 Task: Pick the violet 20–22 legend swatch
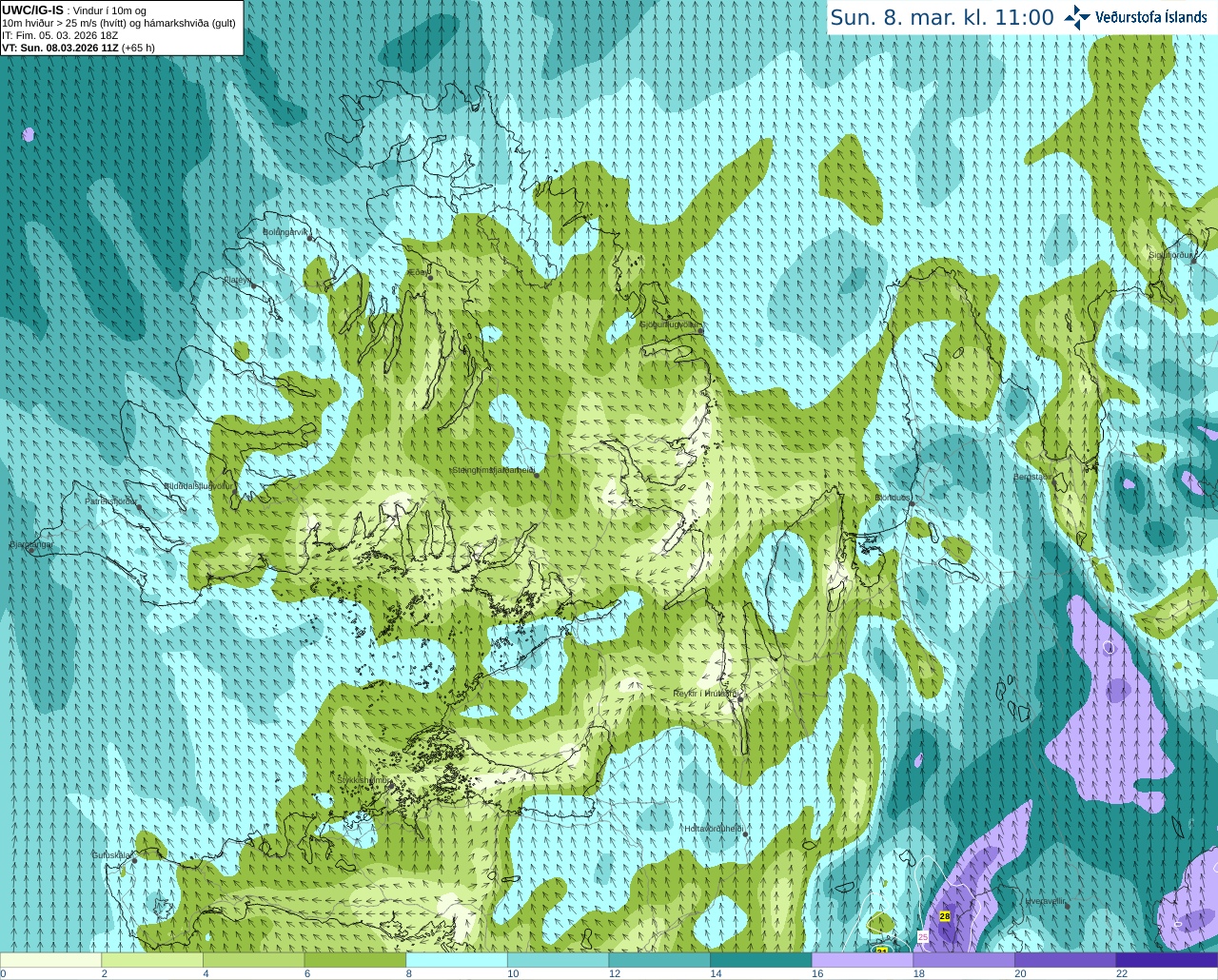1066,960
